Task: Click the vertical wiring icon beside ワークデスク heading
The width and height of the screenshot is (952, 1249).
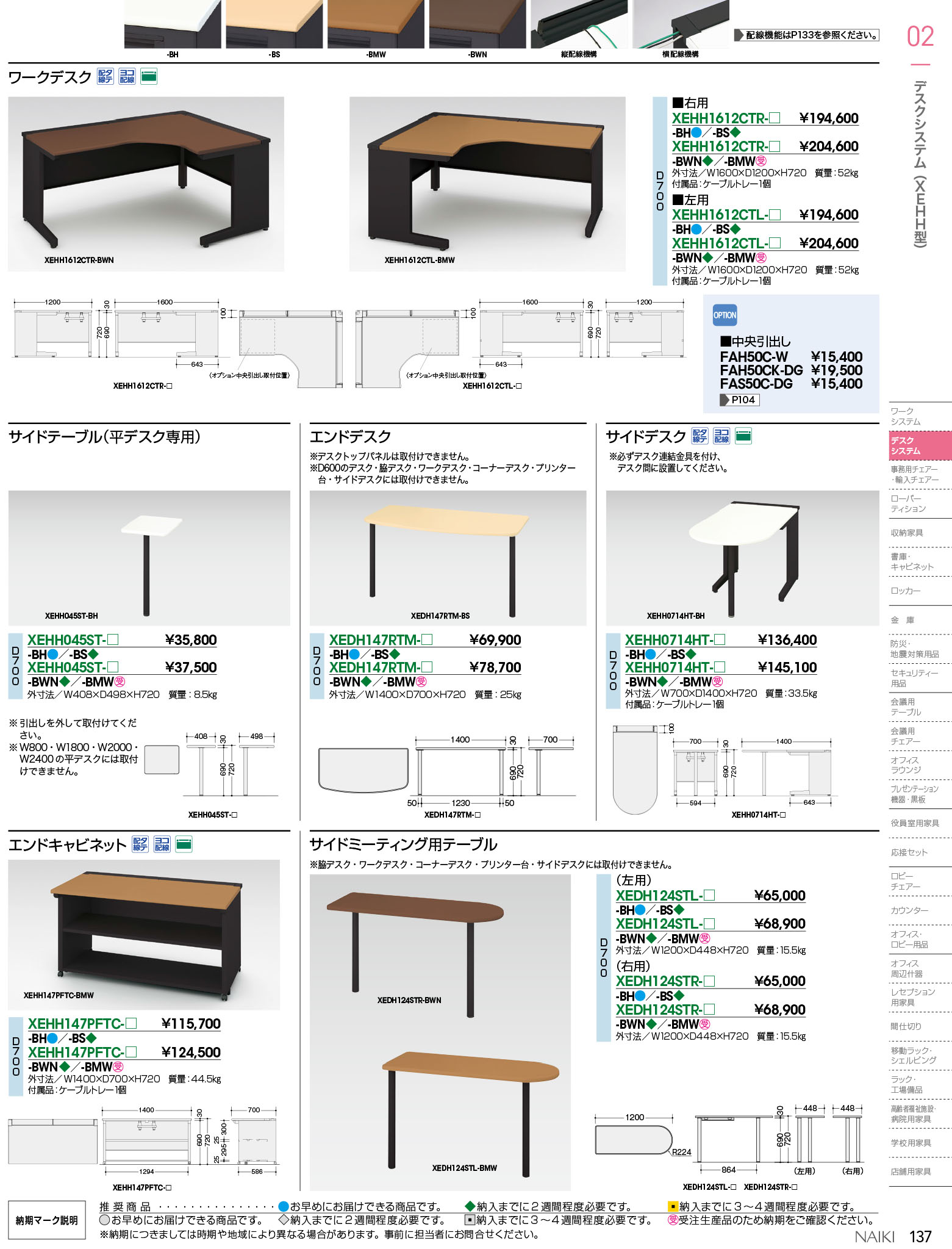Action: pyautogui.click(x=105, y=76)
